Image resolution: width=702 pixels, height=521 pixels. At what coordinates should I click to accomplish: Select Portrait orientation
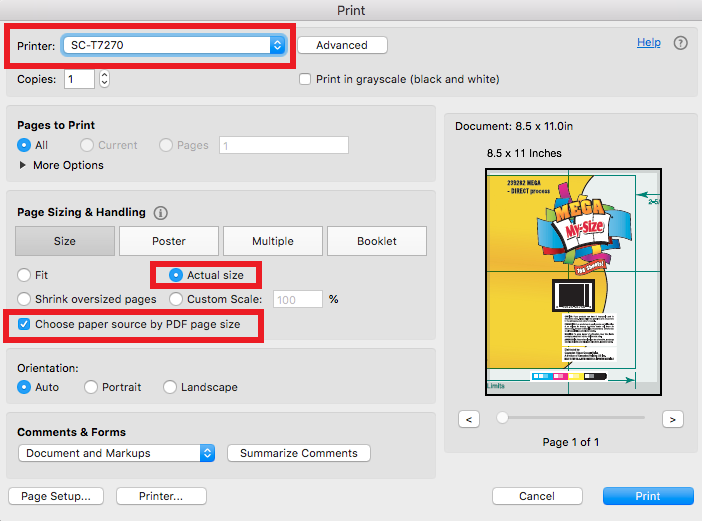[x=91, y=387]
